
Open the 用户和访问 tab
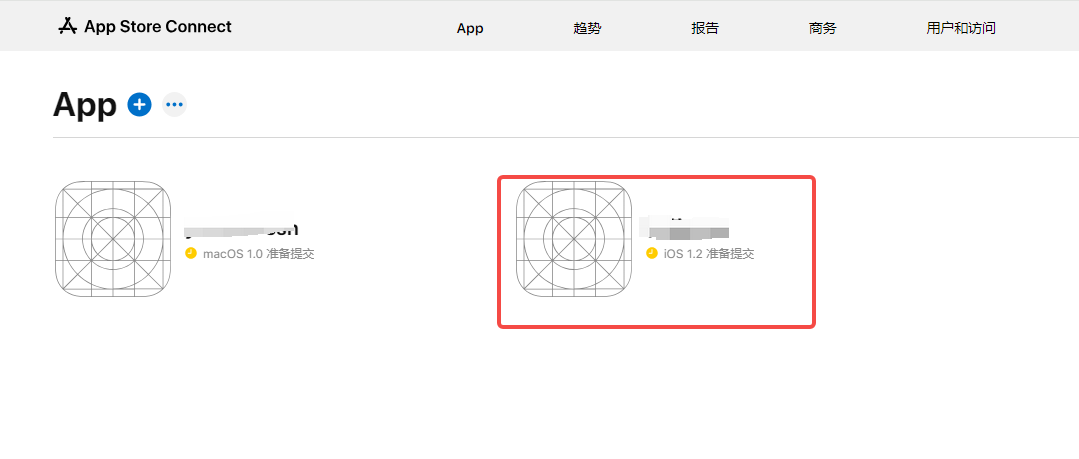click(961, 28)
